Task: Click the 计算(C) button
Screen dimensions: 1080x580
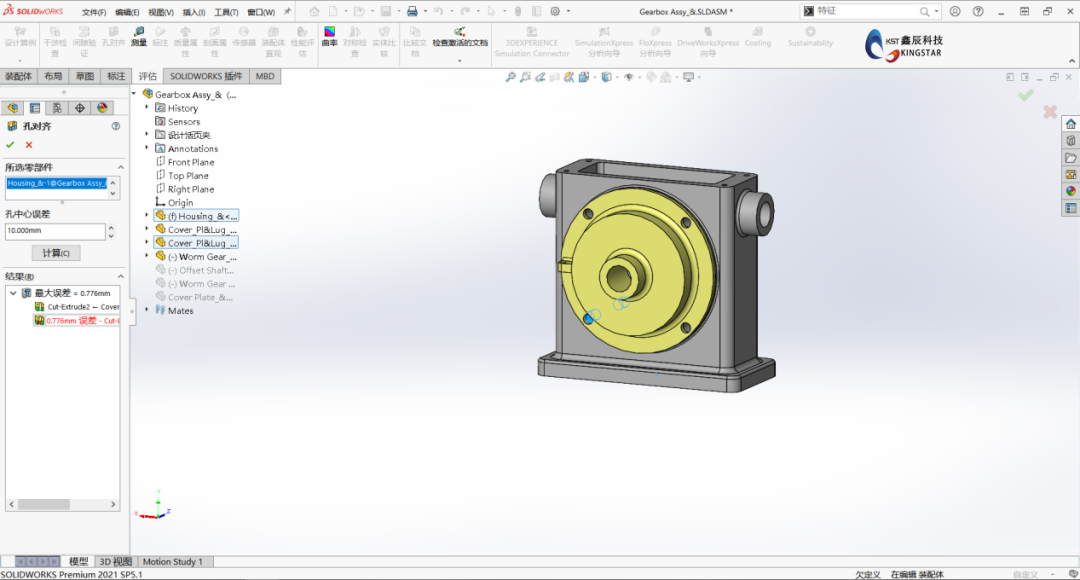Action: pos(55,252)
